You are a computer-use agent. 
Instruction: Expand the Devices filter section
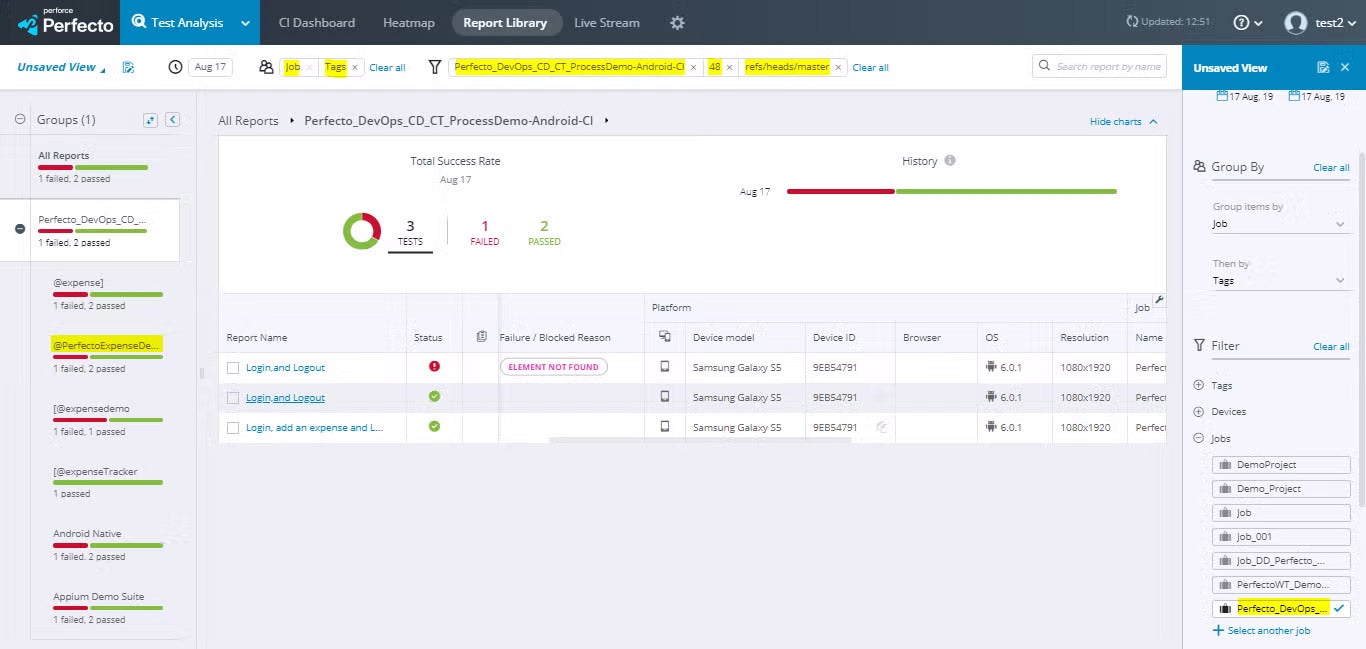coord(1199,412)
